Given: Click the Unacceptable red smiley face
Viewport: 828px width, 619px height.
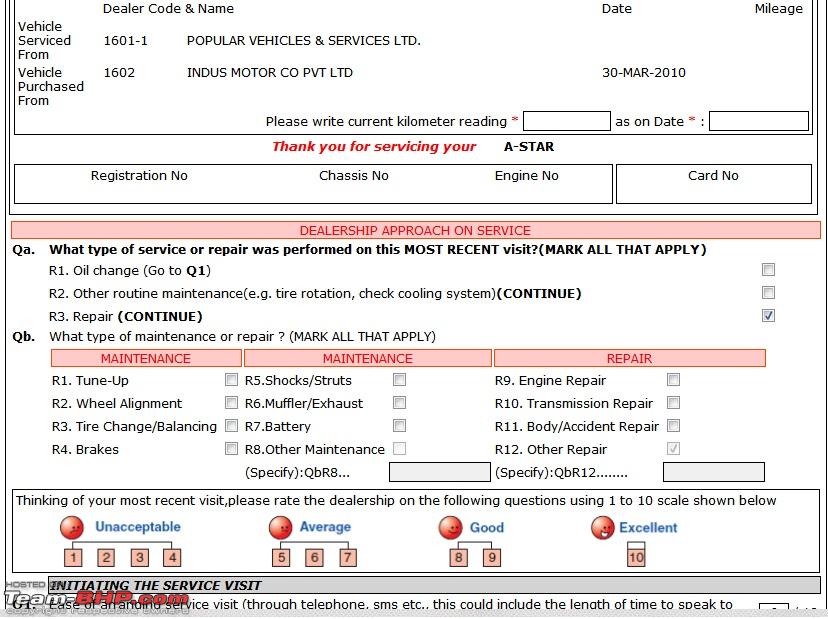Looking at the screenshot, I should [x=72, y=528].
